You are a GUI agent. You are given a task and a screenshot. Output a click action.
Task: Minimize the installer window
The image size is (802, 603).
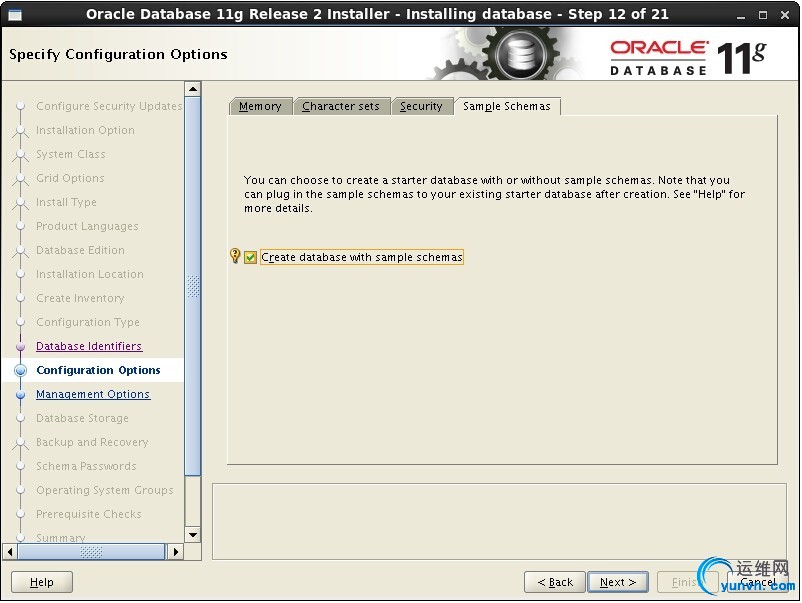741,15
